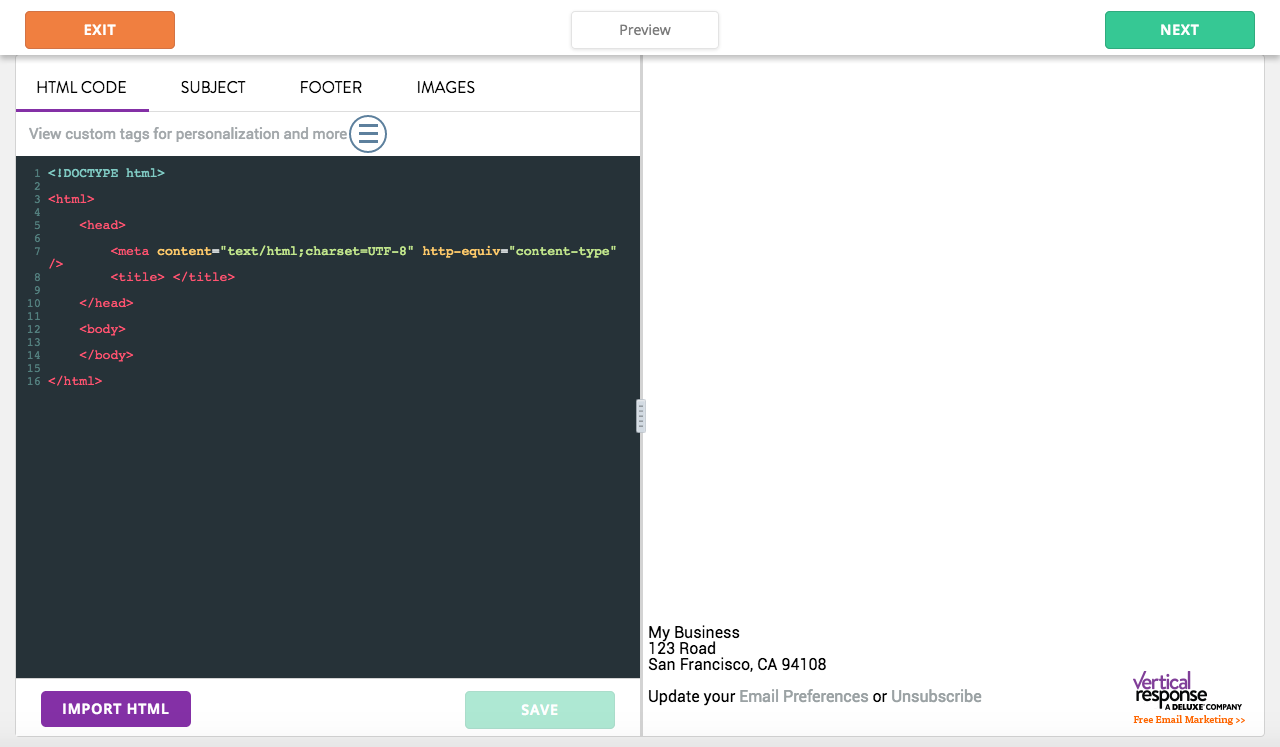The height and width of the screenshot is (747, 1280).
Task: Proceed with the NEXT button
Action: click(1180, 30)
